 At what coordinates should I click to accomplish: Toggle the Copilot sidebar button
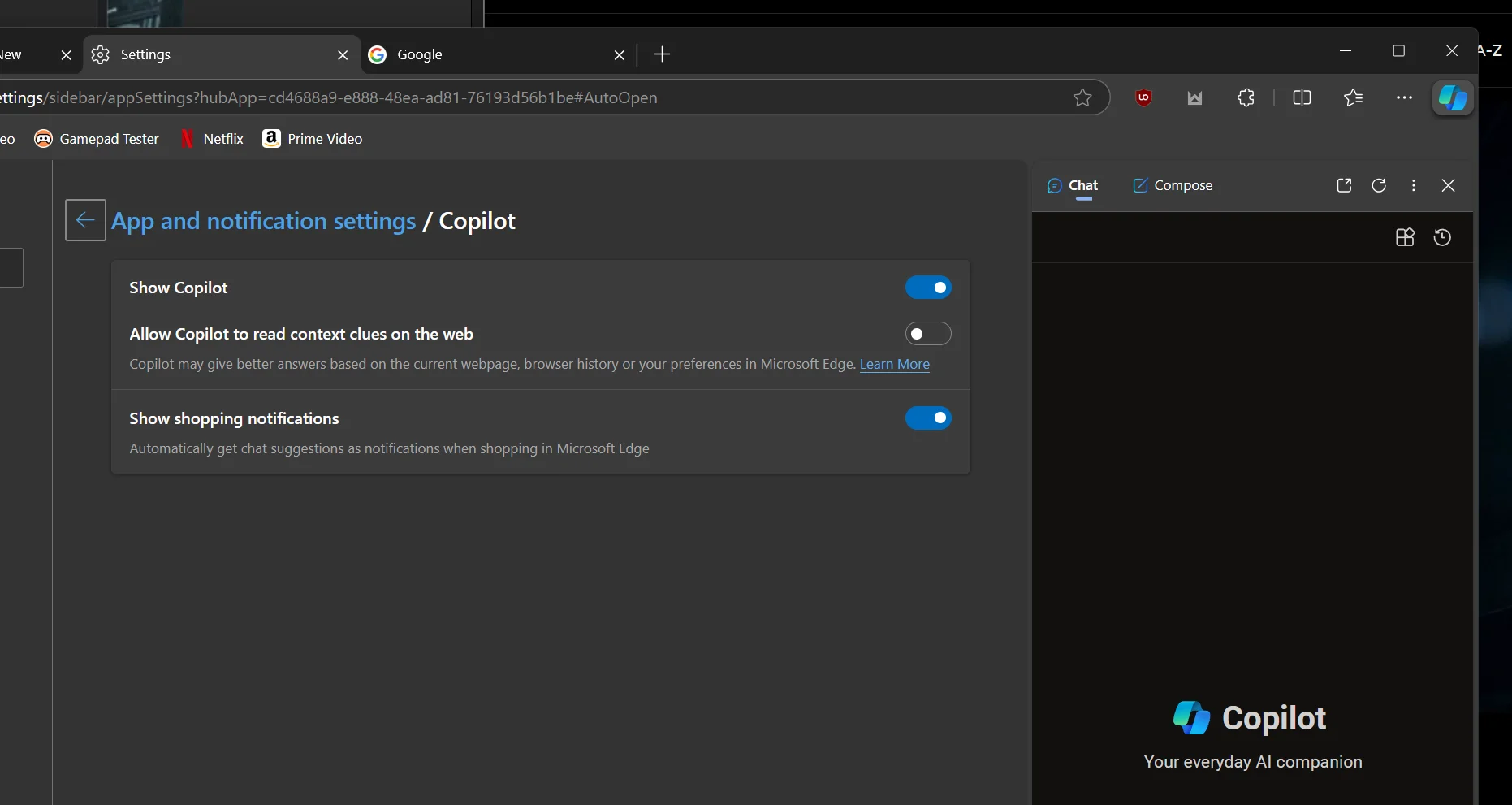tap(1453, 98)
